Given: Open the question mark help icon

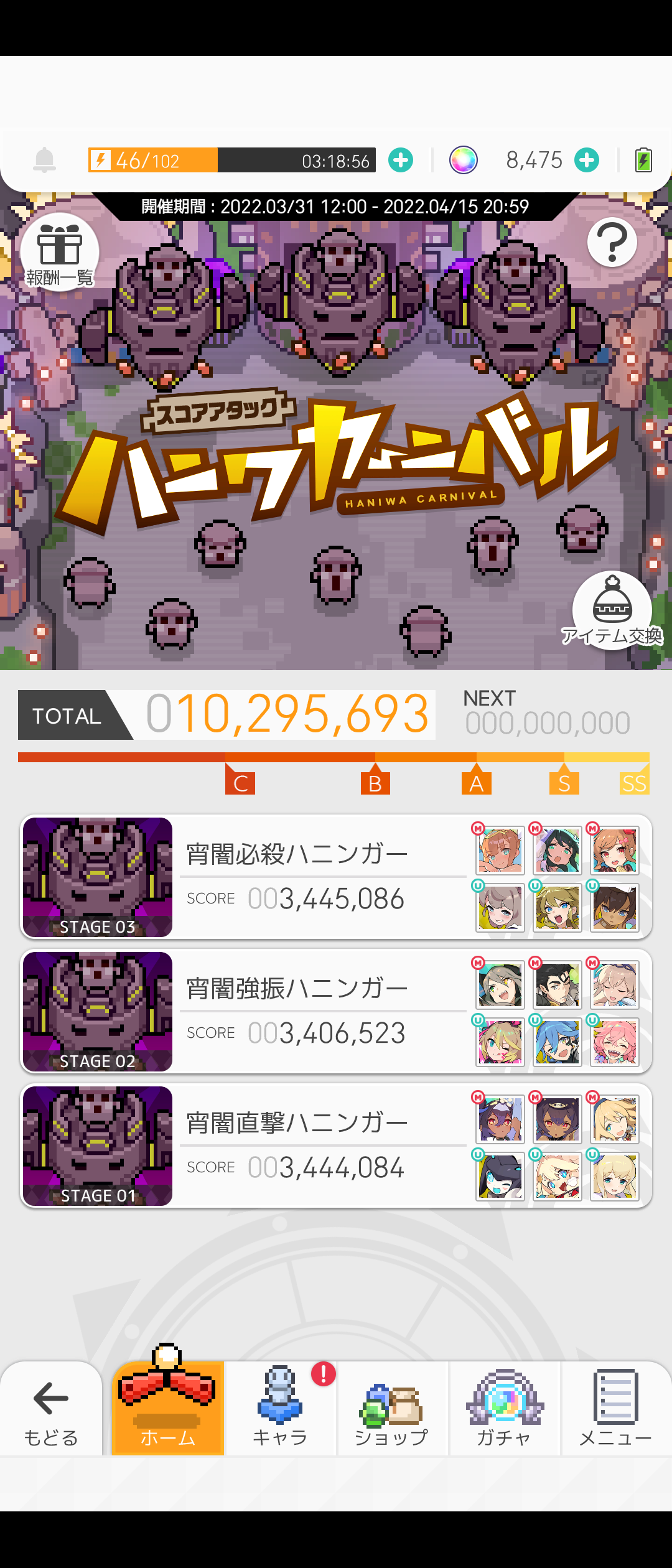Looking at the screenshot, I should tap(612, 242).
